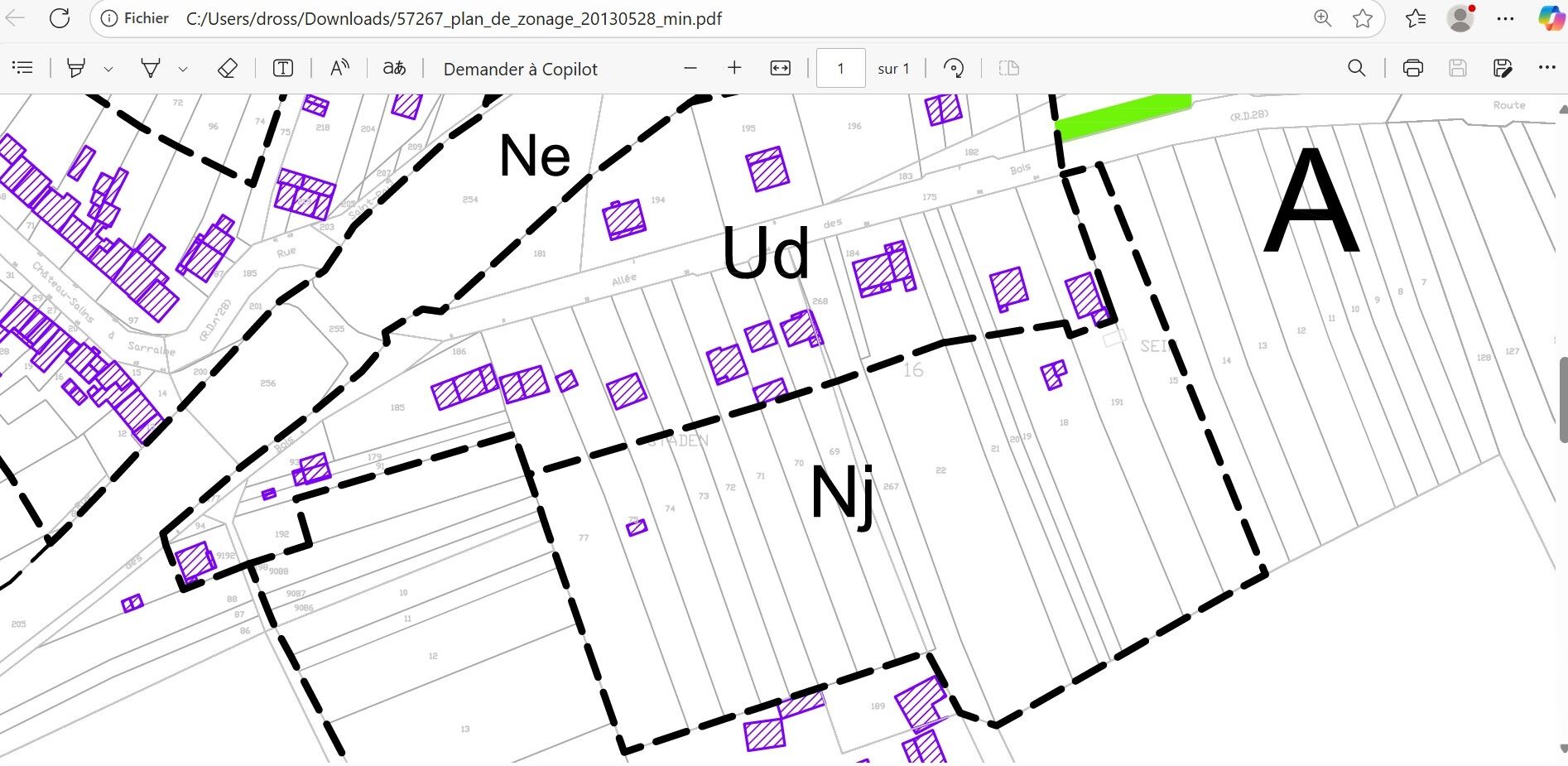Click Demander à Copilot button
1568x766 pixels.
point(520,69)
